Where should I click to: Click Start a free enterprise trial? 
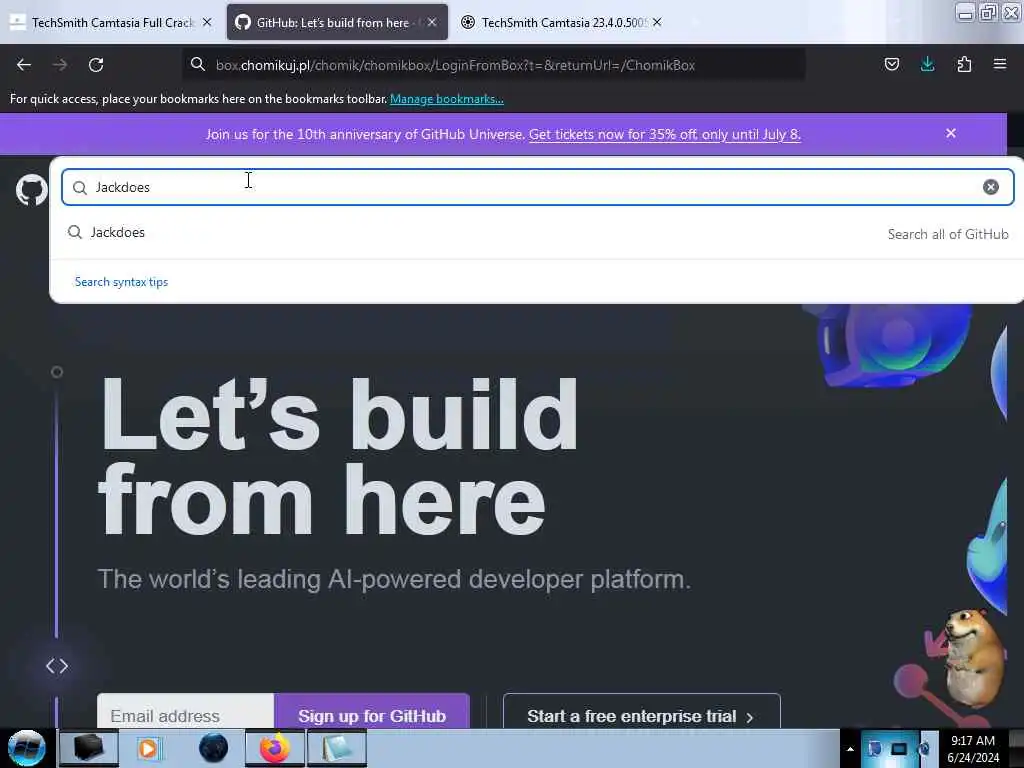pos(641,713)
